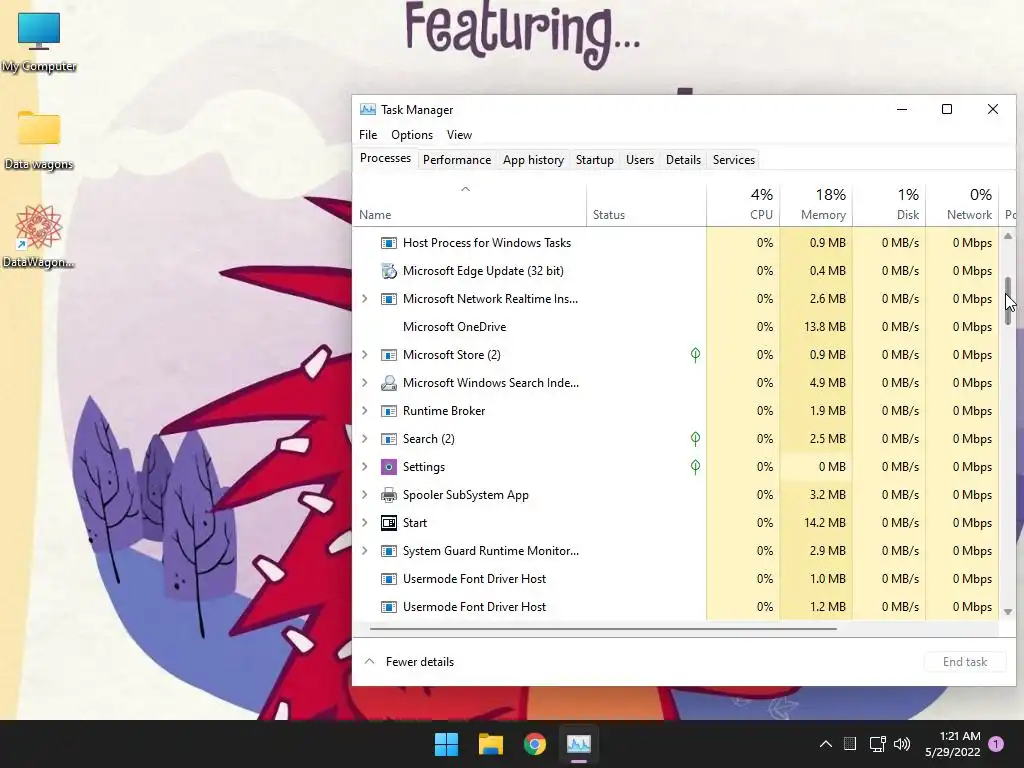Switch to the Performance tab
The height and width of the screenshot is (768, 1024).
[457, 160]
